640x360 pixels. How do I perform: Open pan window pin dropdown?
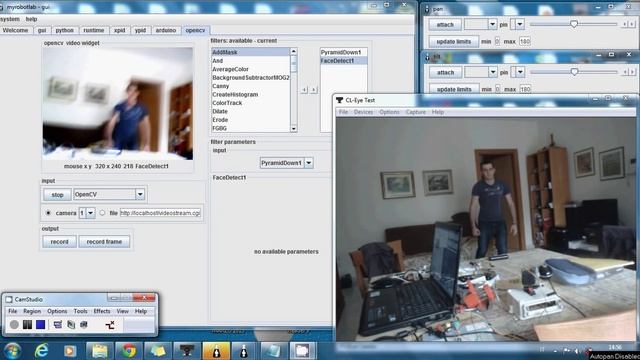tap(520, 24)
